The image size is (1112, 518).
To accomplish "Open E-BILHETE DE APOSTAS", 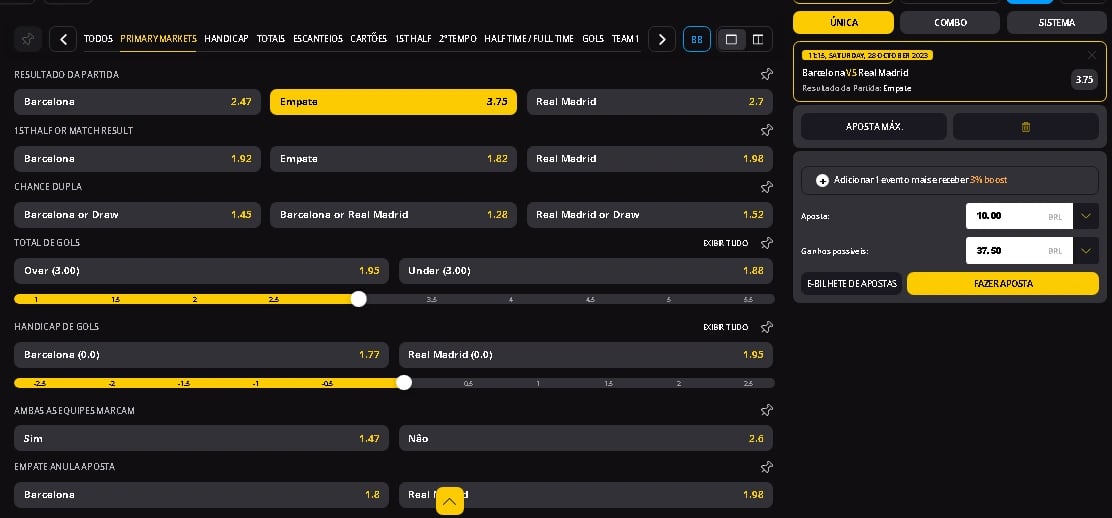I will 852,284.
